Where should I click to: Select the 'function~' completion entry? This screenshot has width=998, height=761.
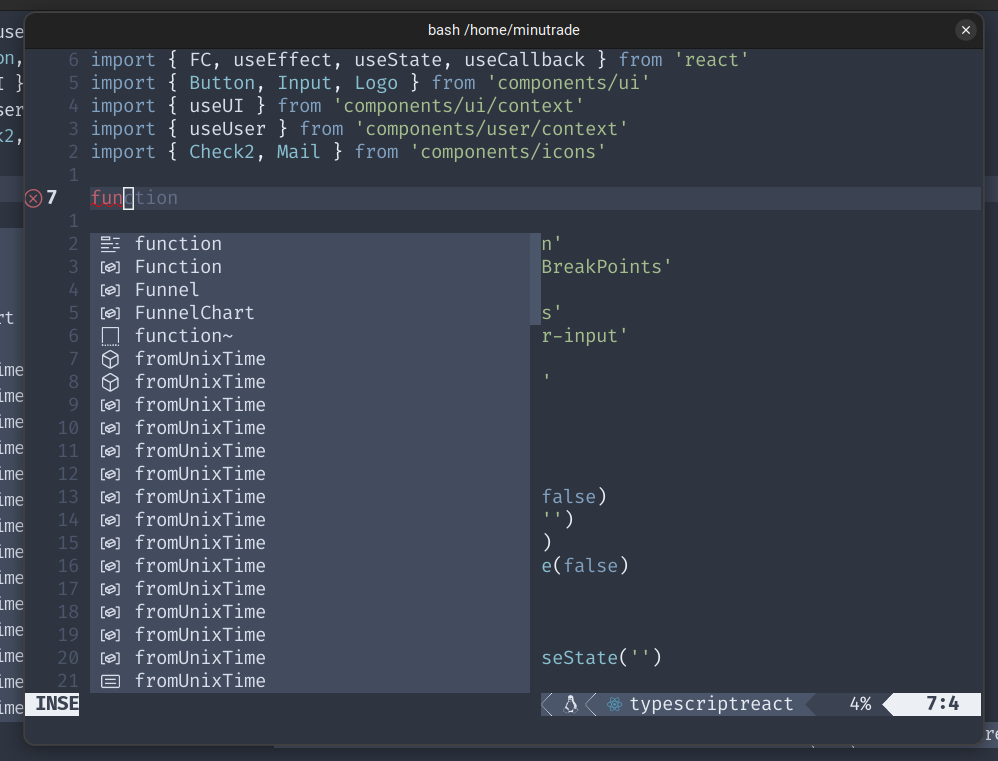click(x=309, y=335)
